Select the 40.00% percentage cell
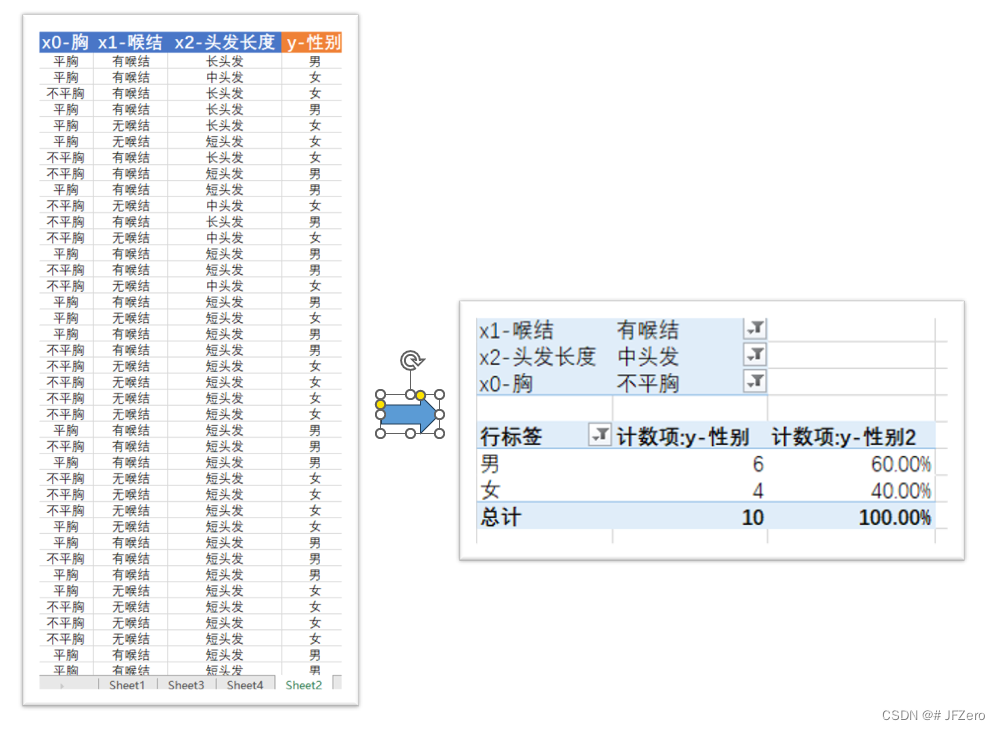 (901, 491)
